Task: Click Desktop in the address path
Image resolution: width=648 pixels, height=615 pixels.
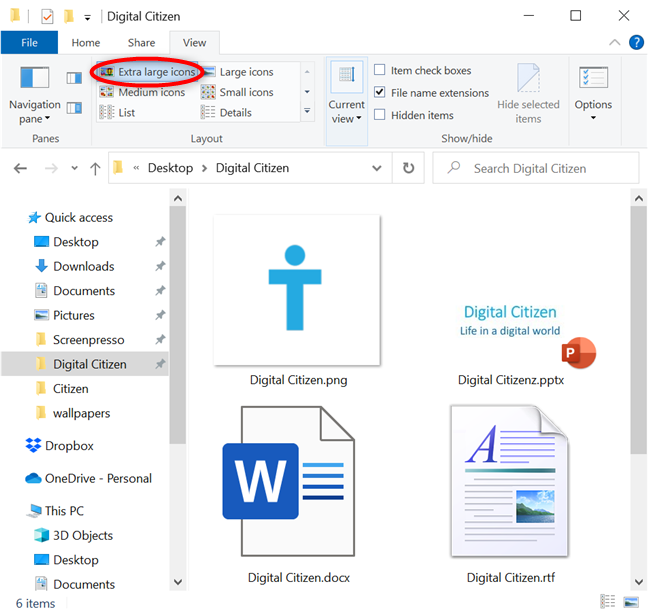Action: point(170,168)
